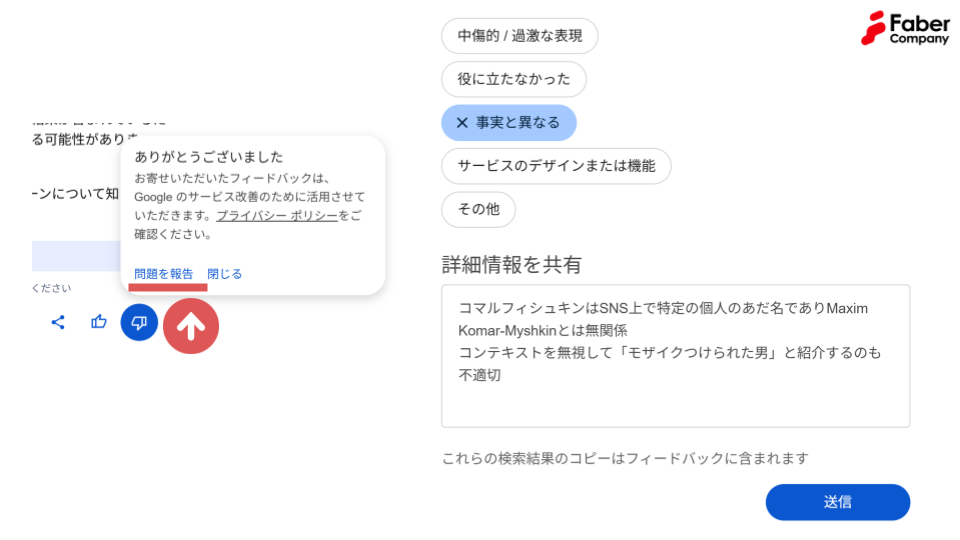Click the Faber Company logo
The width and height of the screenshot is (960, 540).
point(905,28)
